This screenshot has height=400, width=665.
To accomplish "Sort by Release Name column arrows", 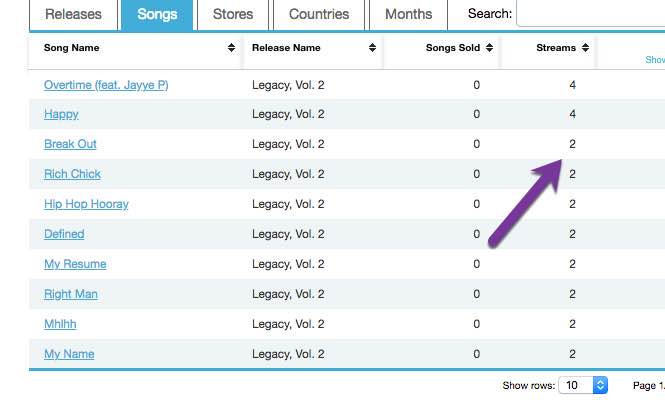I will (373, 48).
